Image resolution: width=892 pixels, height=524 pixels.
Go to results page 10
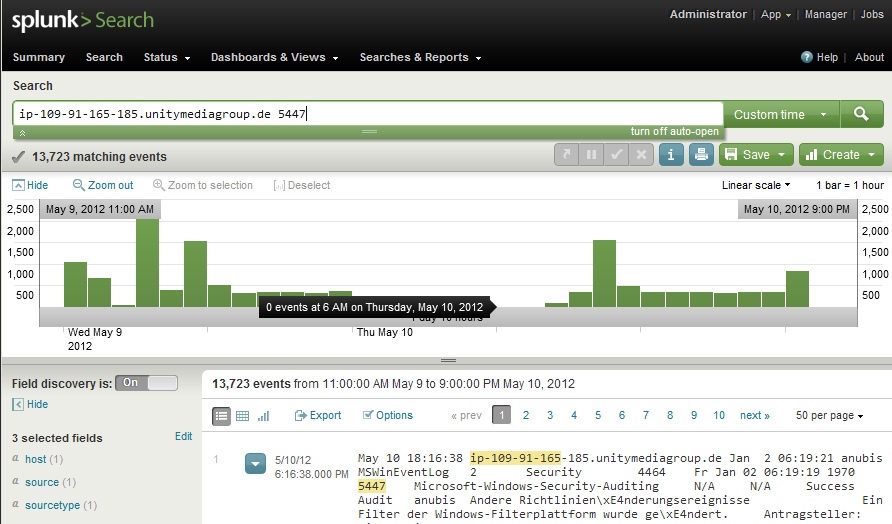pyautogui.click(x=719, y=415)
